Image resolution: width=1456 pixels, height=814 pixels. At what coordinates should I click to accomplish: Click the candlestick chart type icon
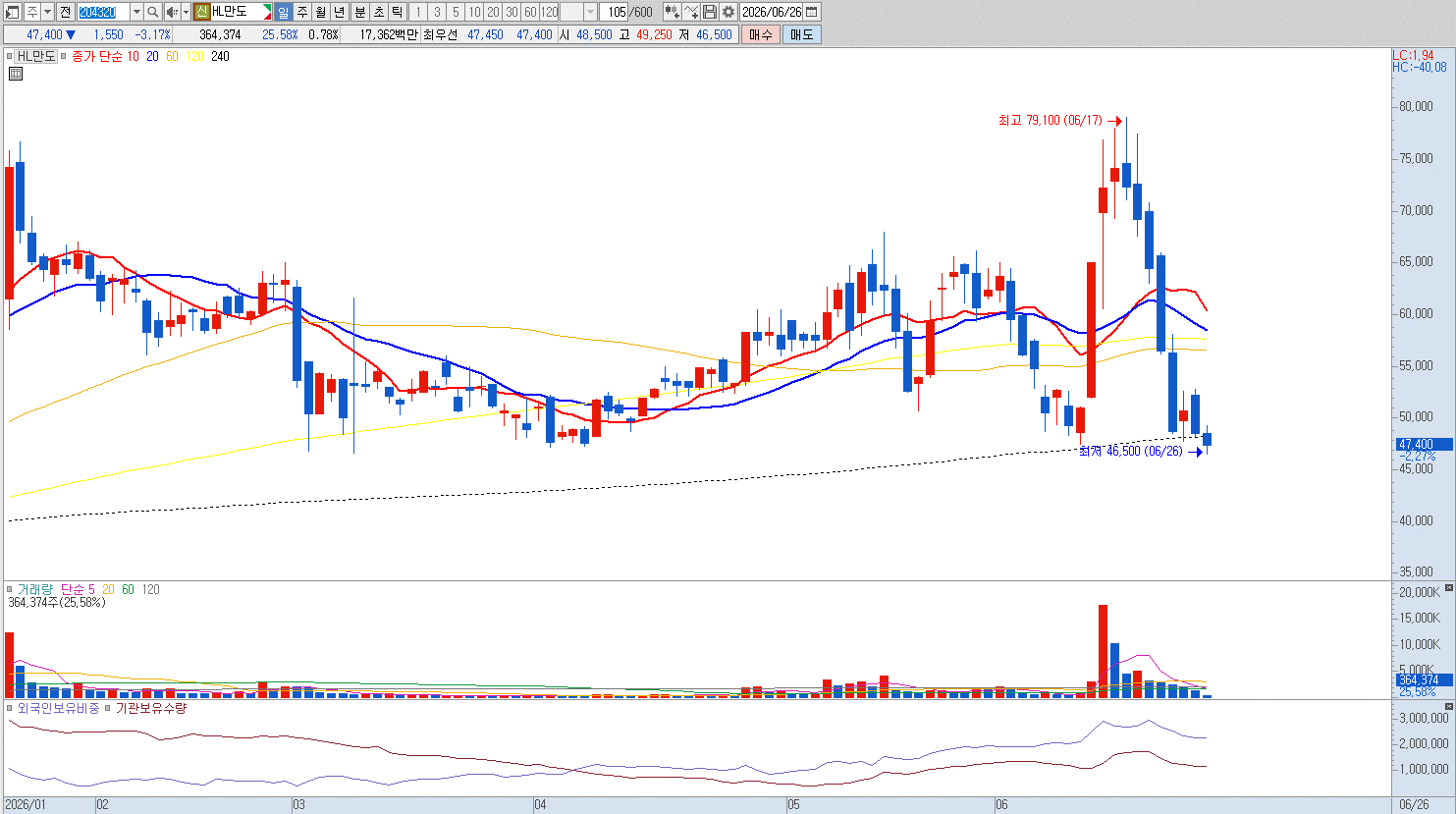(673, 12)
